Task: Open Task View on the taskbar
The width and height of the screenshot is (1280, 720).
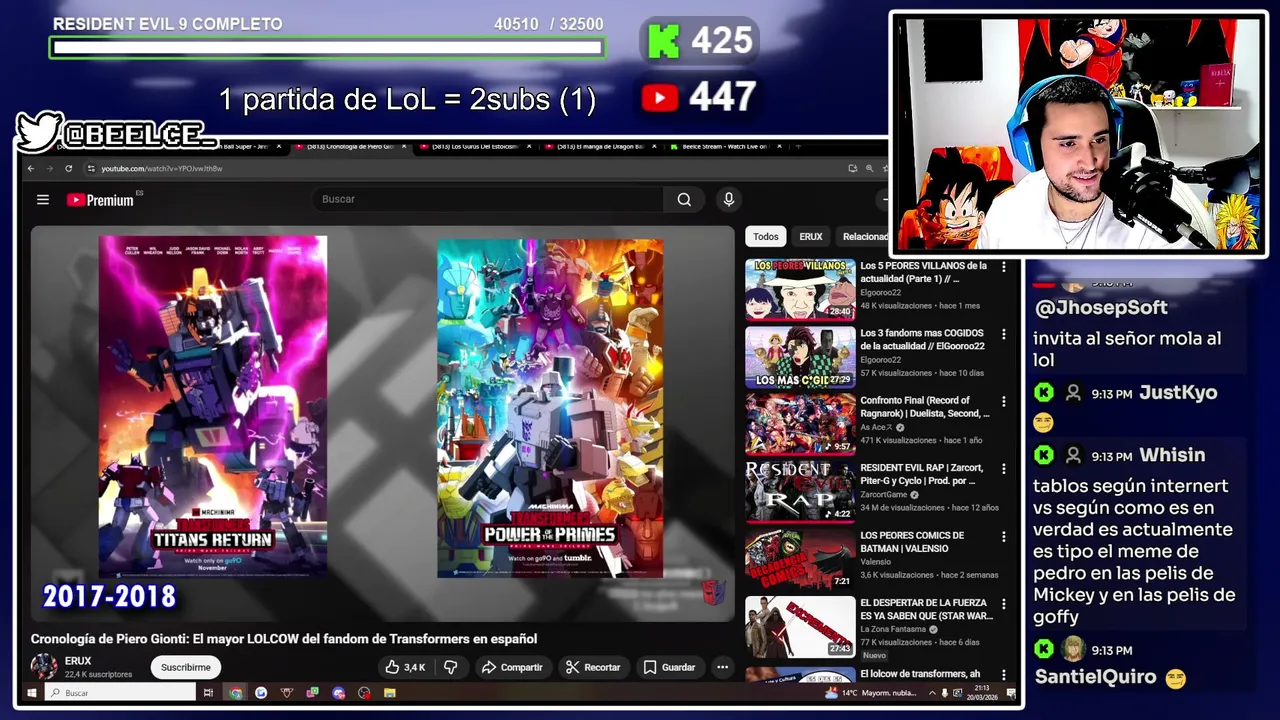Action: point(208,693)
